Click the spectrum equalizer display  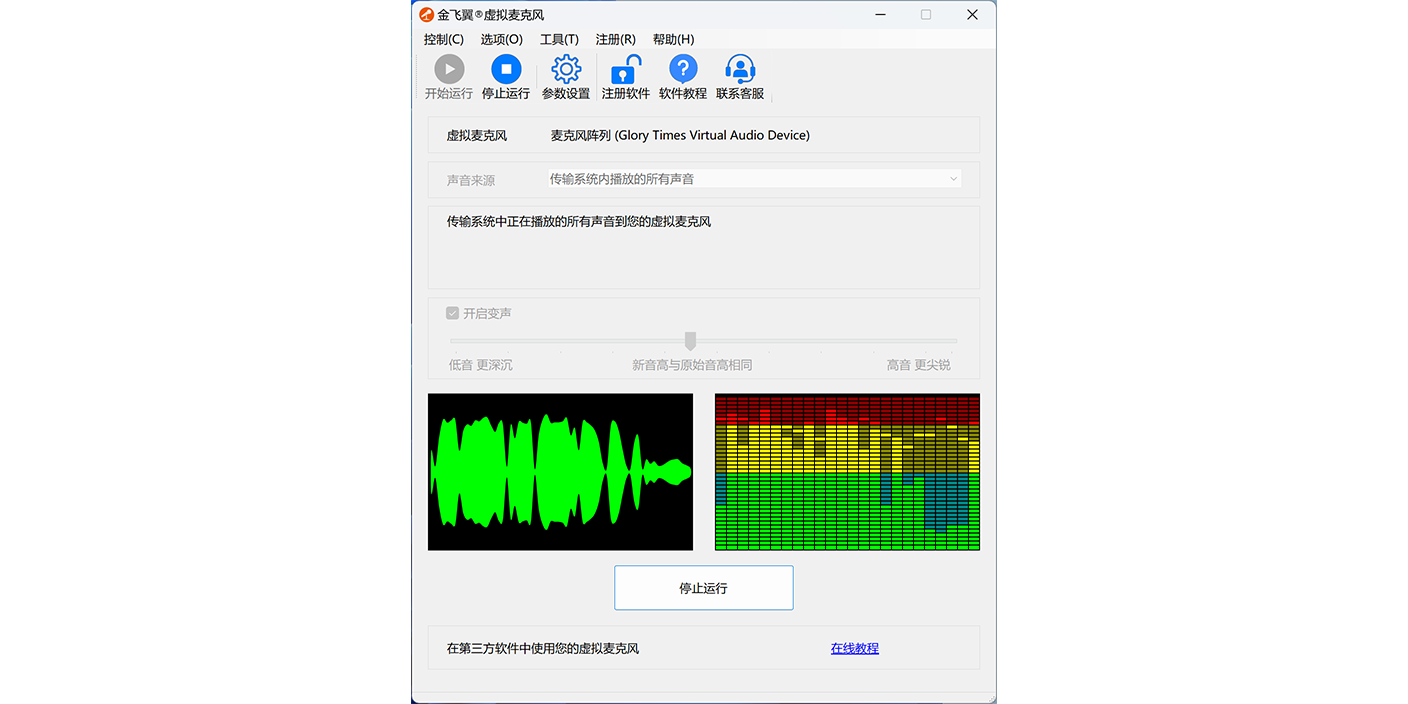847,472
